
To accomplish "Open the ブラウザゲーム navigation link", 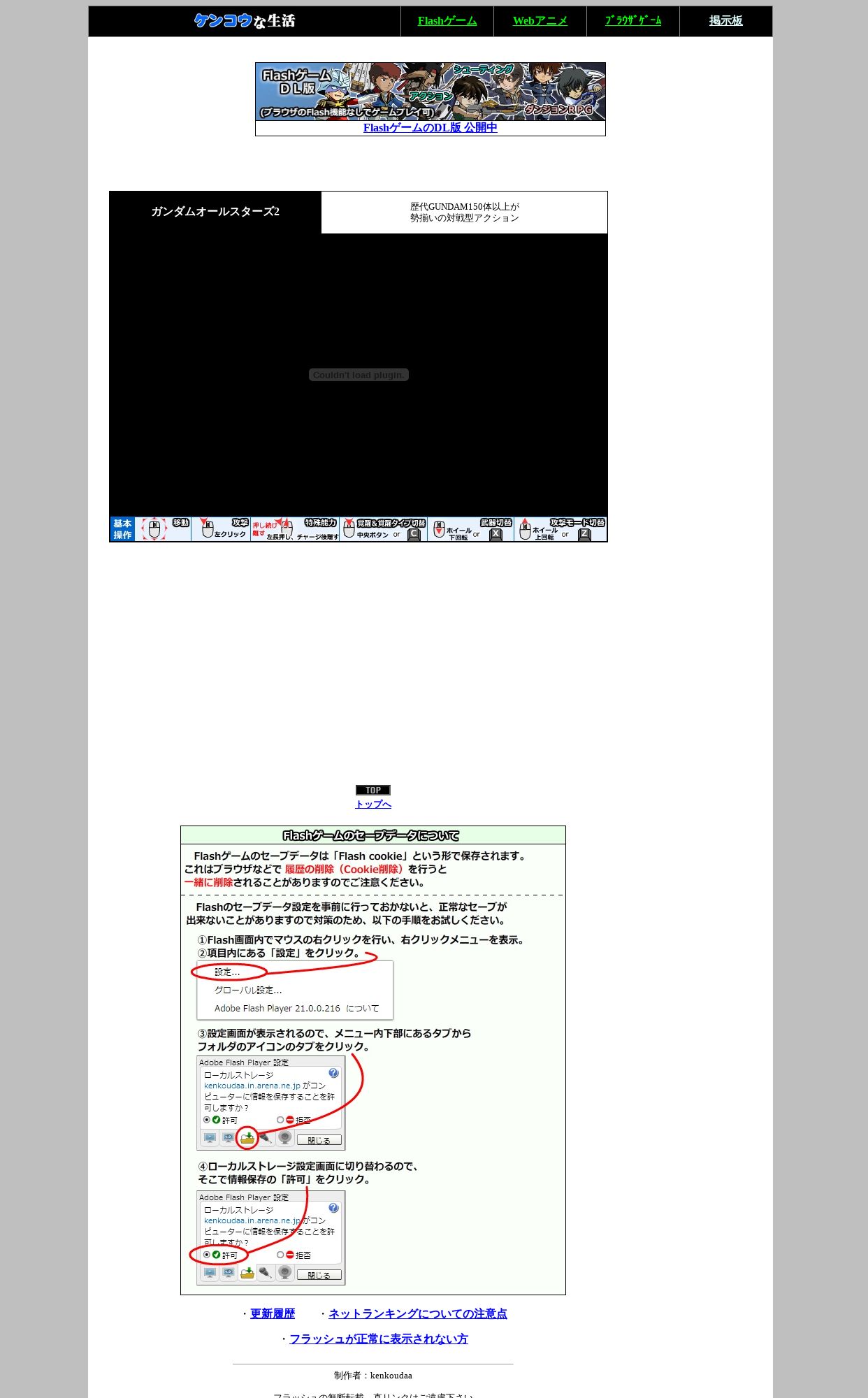I will click(x=633, y=21).
